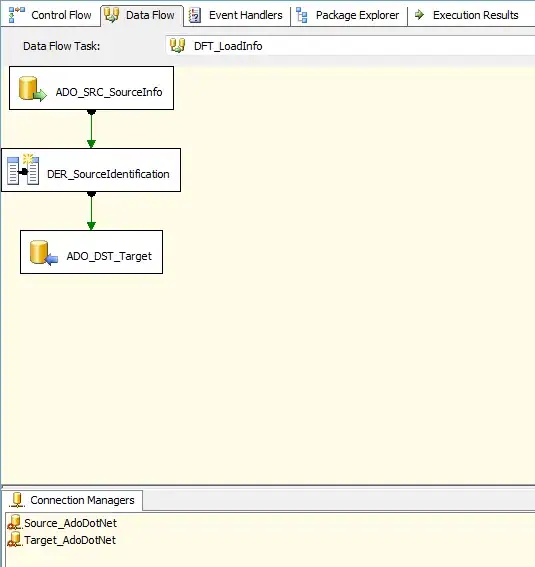Click the Data Flow tab icon
This screenshot has width=535, height=567.
[111, 15]
